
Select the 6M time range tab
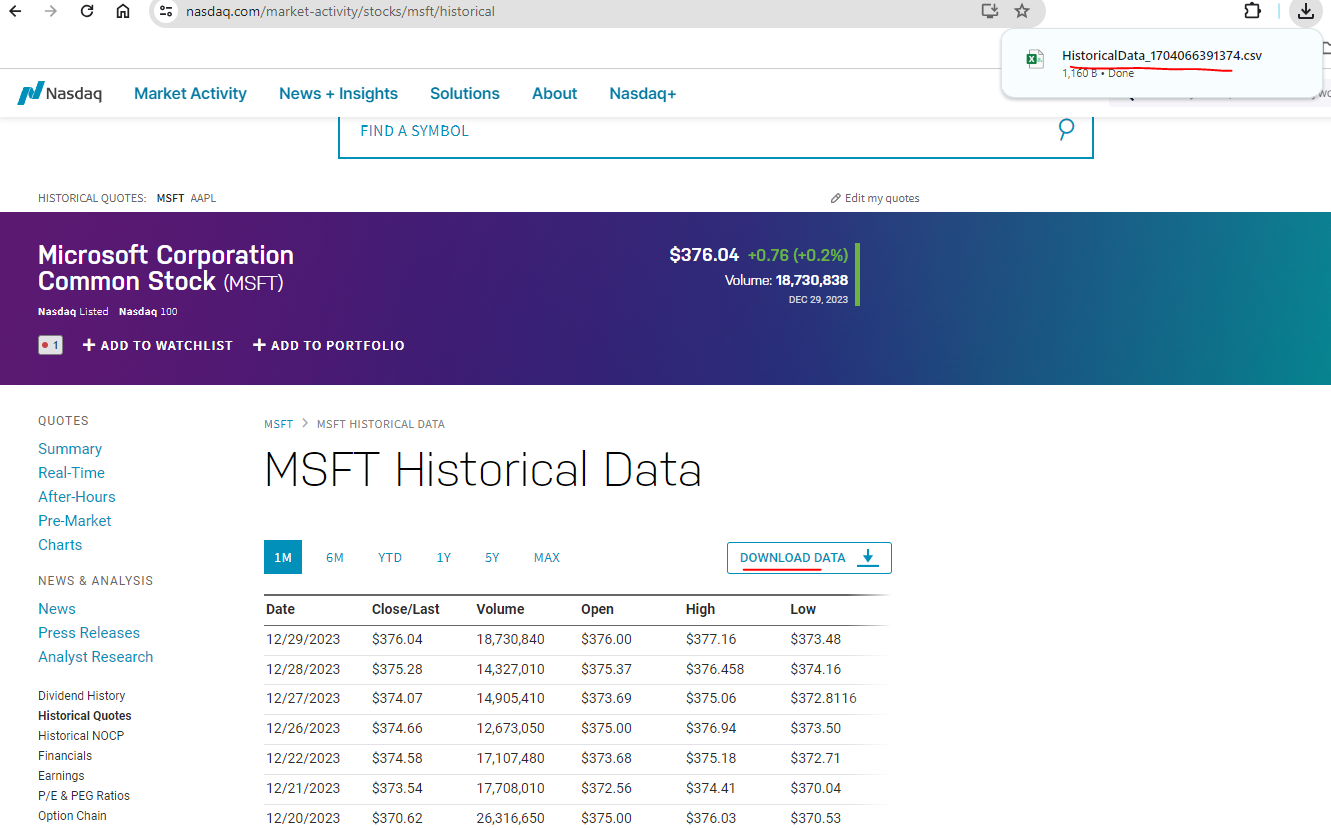tap(335, 557)
